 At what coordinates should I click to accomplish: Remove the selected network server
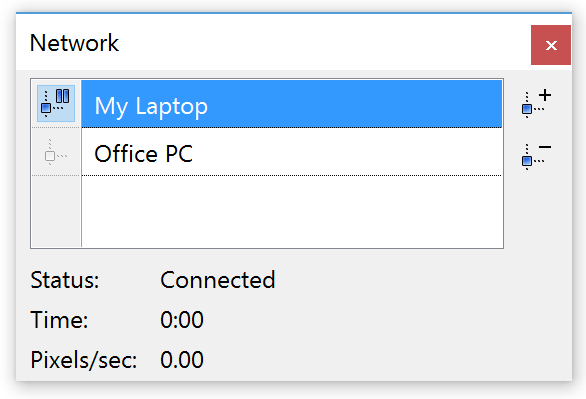(536, 156)
